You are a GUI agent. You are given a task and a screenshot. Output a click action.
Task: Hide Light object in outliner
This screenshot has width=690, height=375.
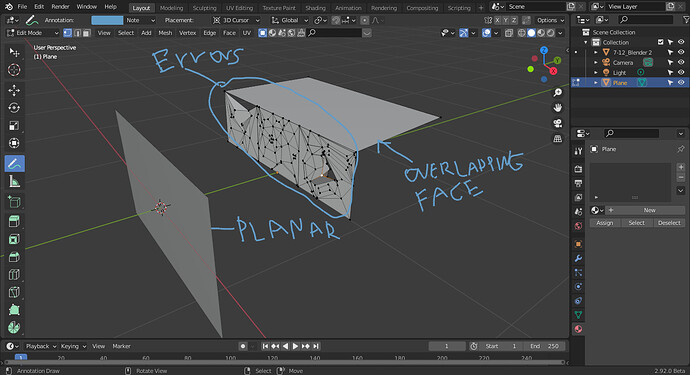click(681, 73)
